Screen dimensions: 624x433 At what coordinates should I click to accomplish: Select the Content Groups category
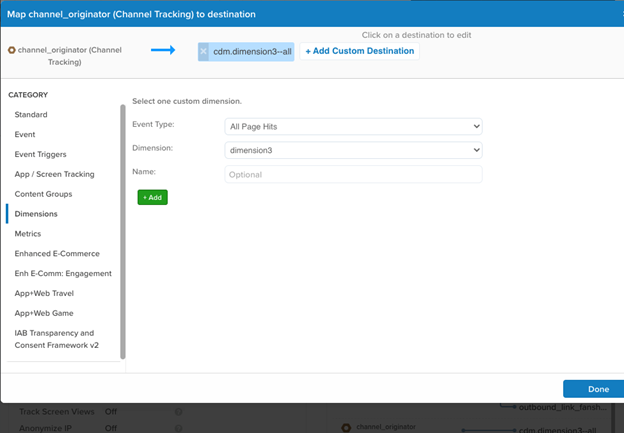(43, 194)
